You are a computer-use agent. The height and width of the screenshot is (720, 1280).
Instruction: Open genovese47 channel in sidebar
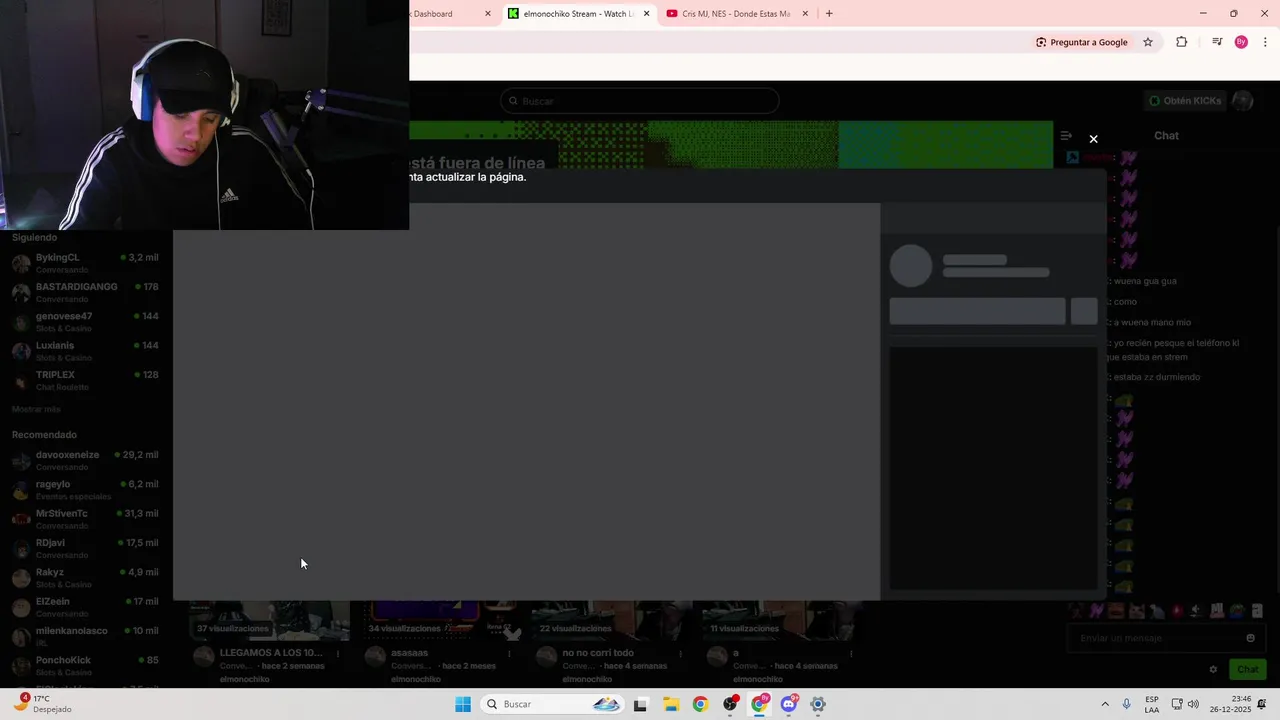(85, 322)
